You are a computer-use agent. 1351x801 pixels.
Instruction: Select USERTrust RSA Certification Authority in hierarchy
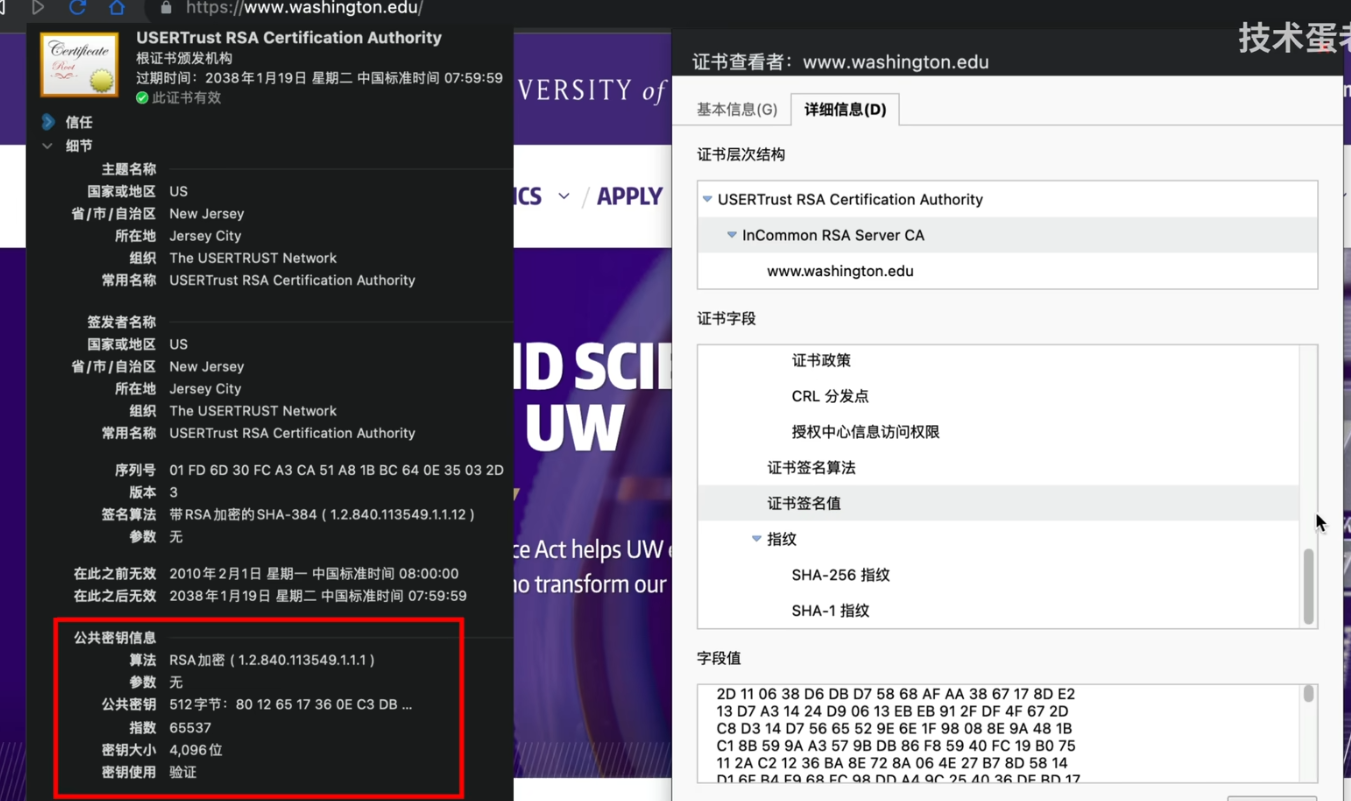[850, 199]
